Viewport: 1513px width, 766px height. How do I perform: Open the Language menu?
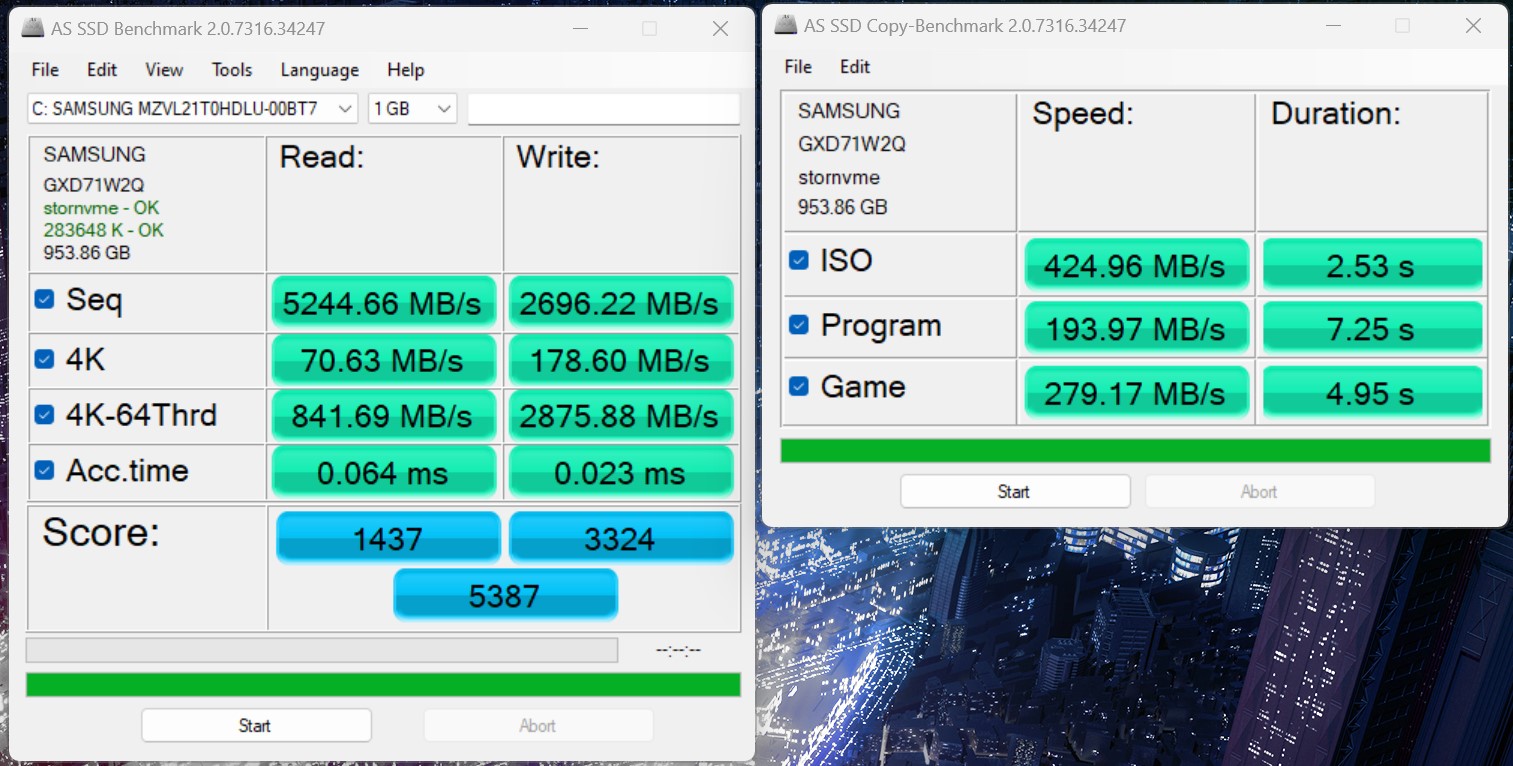tap(319, 70)
